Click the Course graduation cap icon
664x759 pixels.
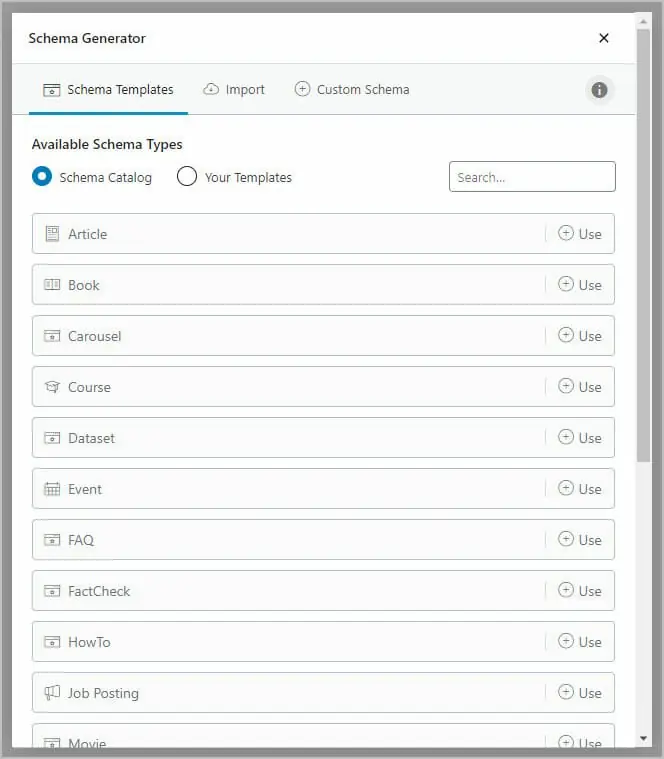(52, 387)
